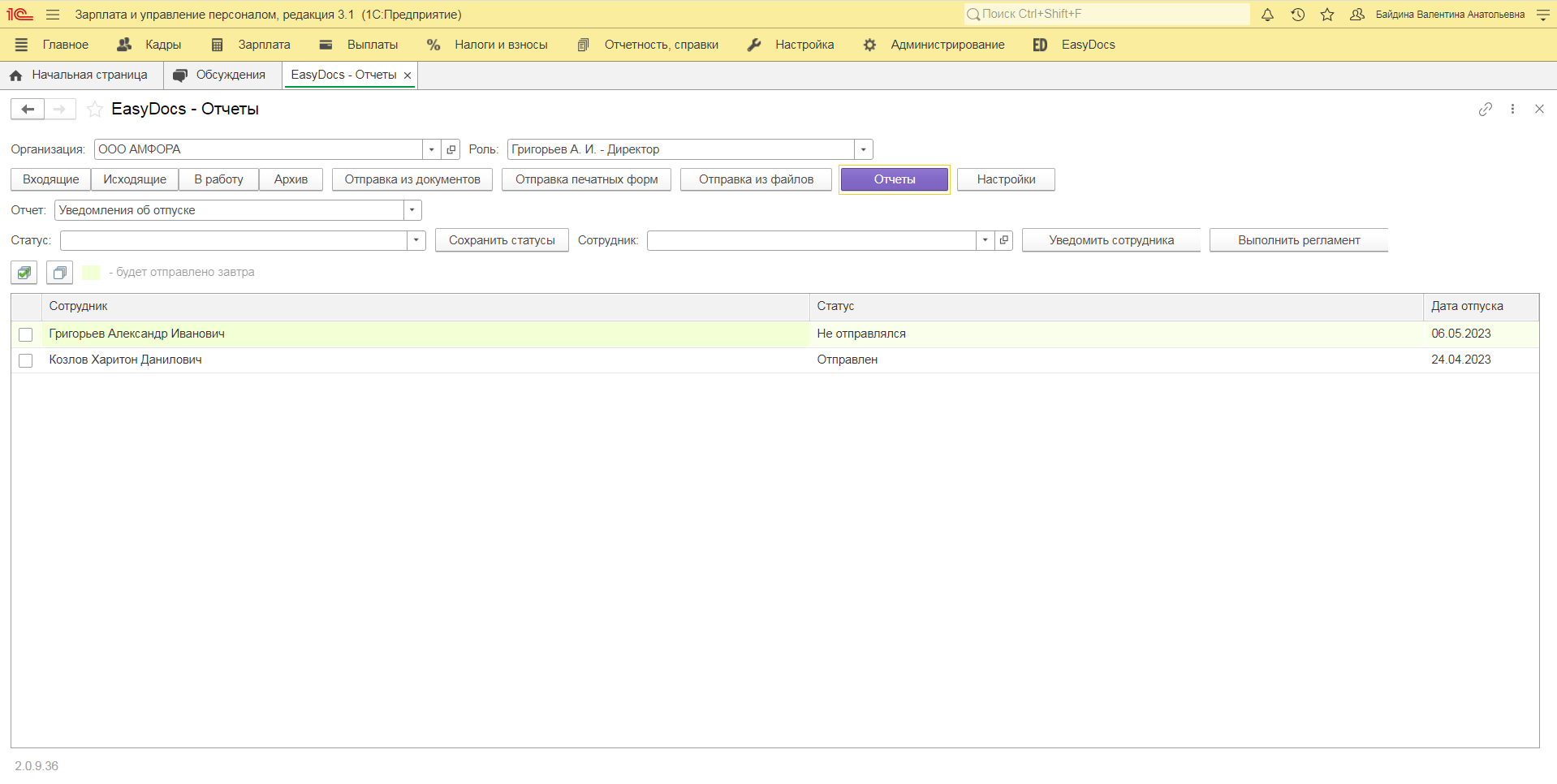Open the More actions menu with the ellipsis icon

(x=1512, y=109)
